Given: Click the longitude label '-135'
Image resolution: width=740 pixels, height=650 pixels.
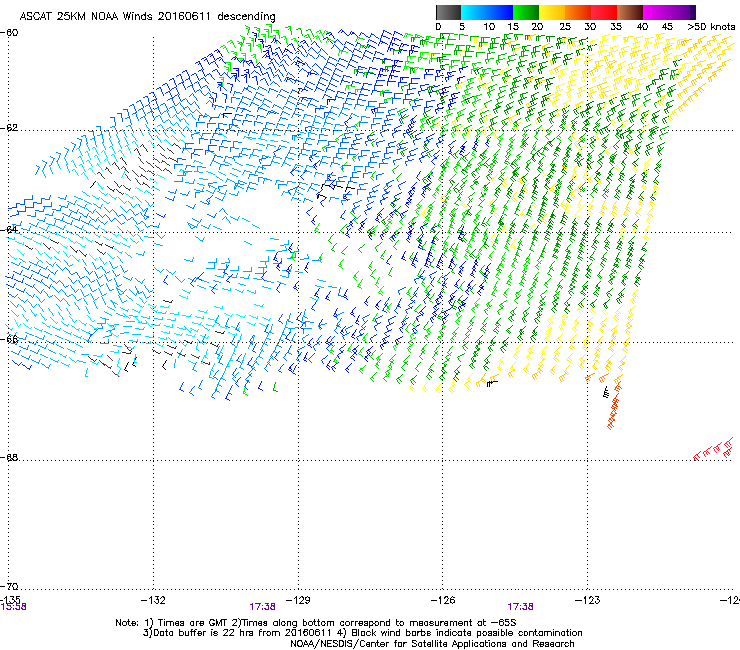Looking at the screenshot, I should point(10,600).
